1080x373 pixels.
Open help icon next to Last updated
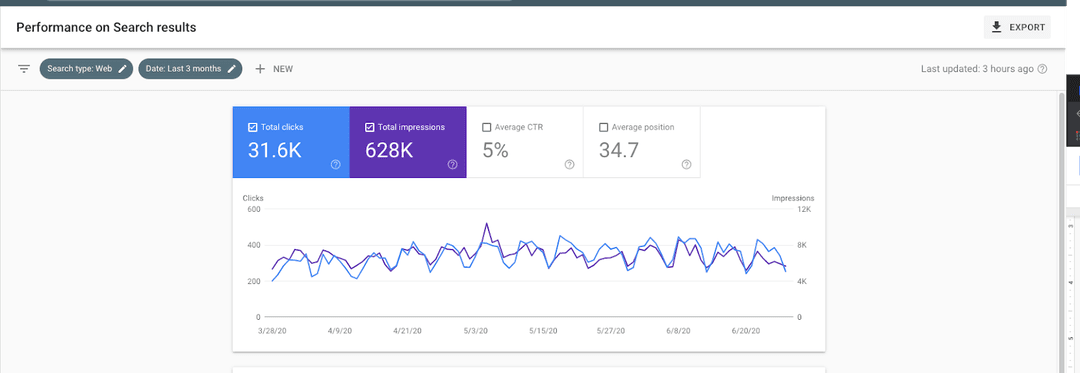coord(1042,69)
